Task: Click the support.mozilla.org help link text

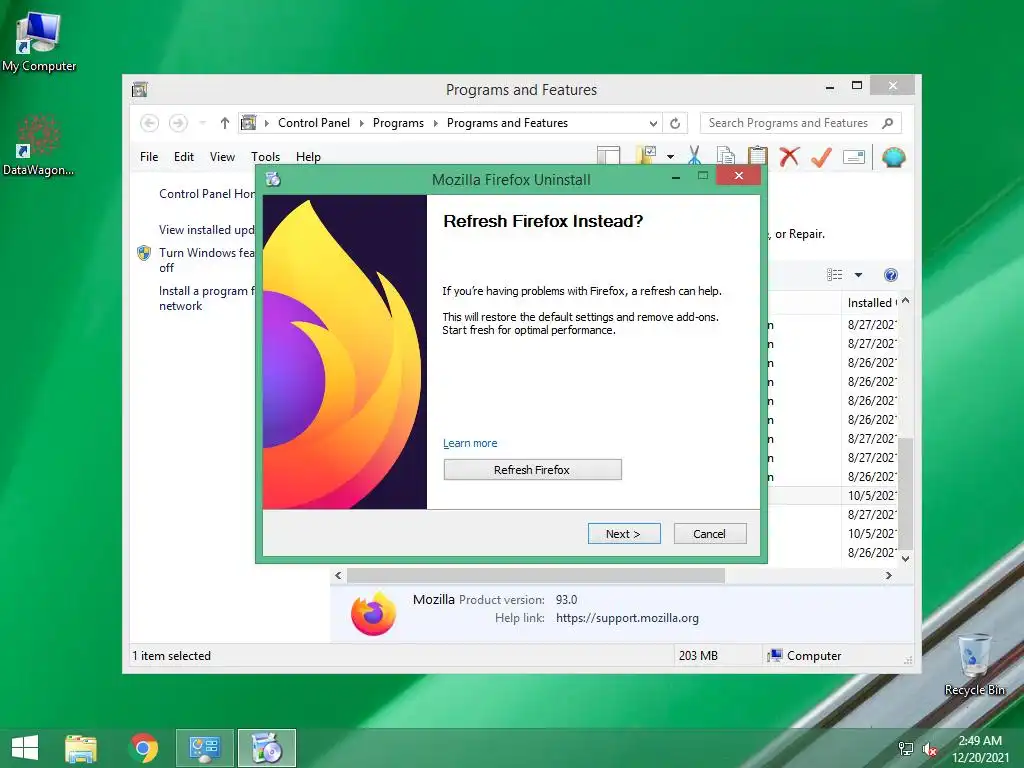Action: click(628, 618)
